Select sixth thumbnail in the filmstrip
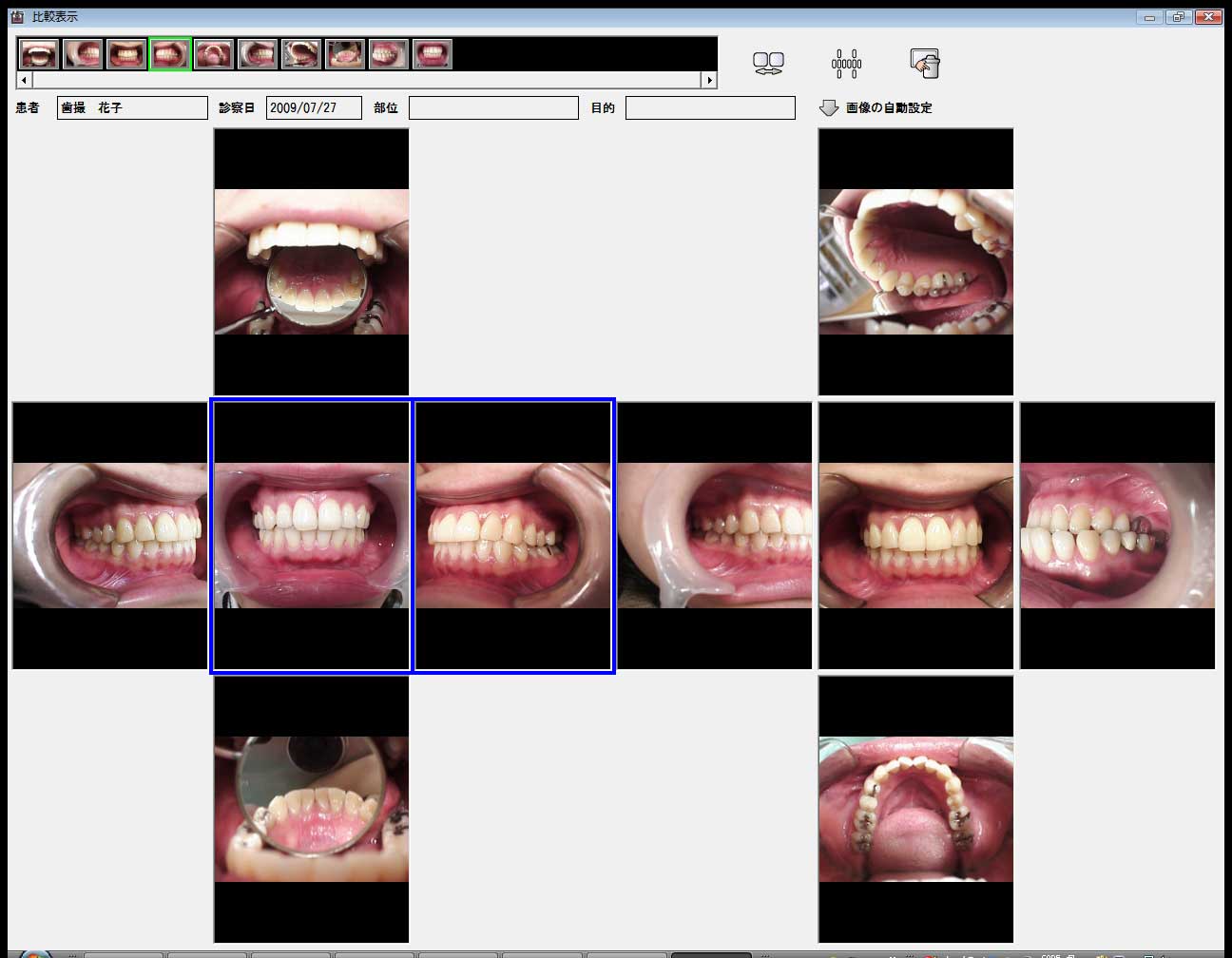 click(x=258, y=54)
